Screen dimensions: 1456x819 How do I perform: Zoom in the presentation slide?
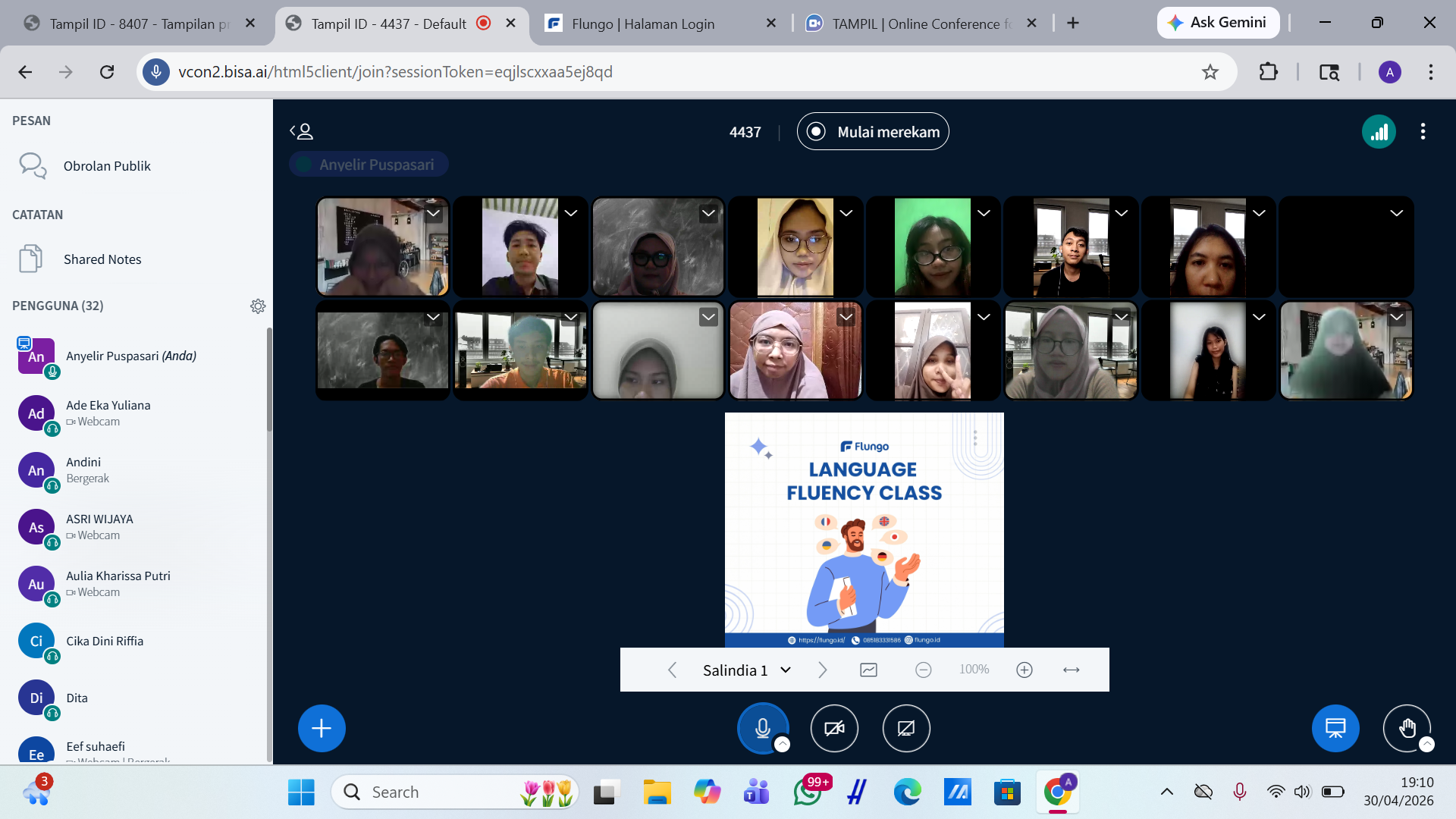point(1025,670)
